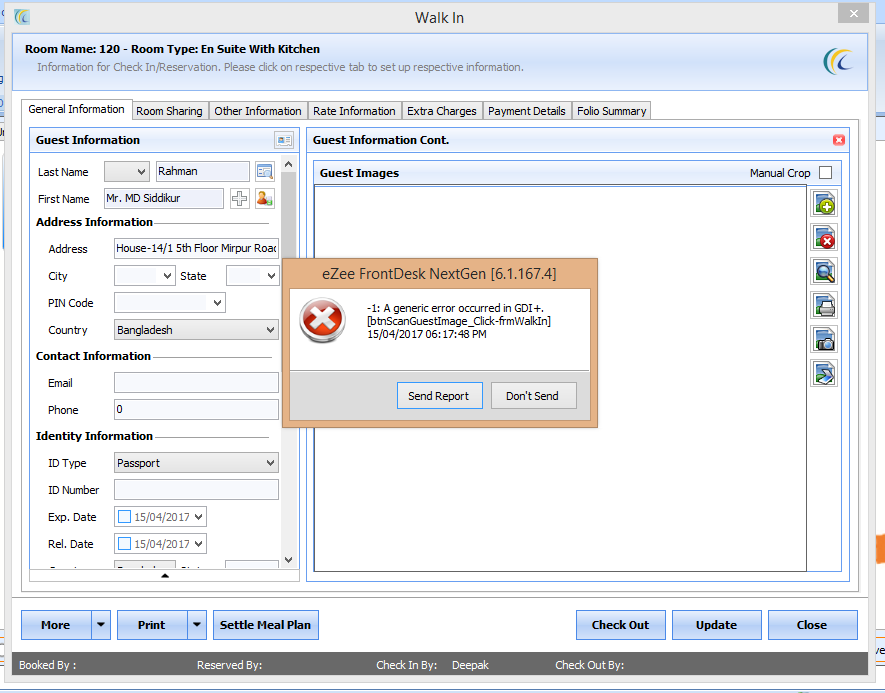Viewport: 885px width, 693px height.
Task: Expand the More button dropdown arrow
Action: pos(101,625)
